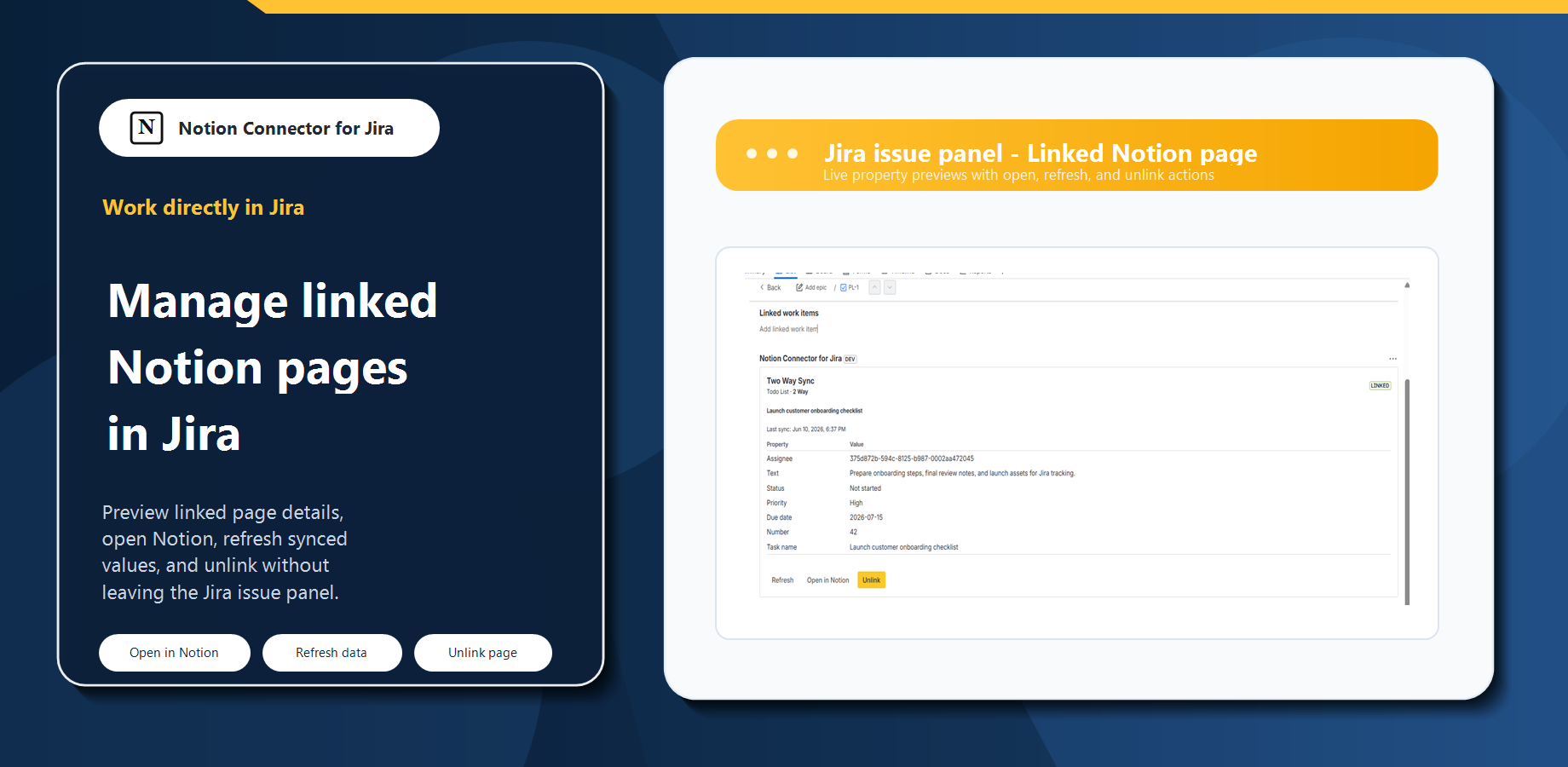Viewport: 1568px width, 767px height.
Task: Click the 'Priority' property label
Action: 776,503
